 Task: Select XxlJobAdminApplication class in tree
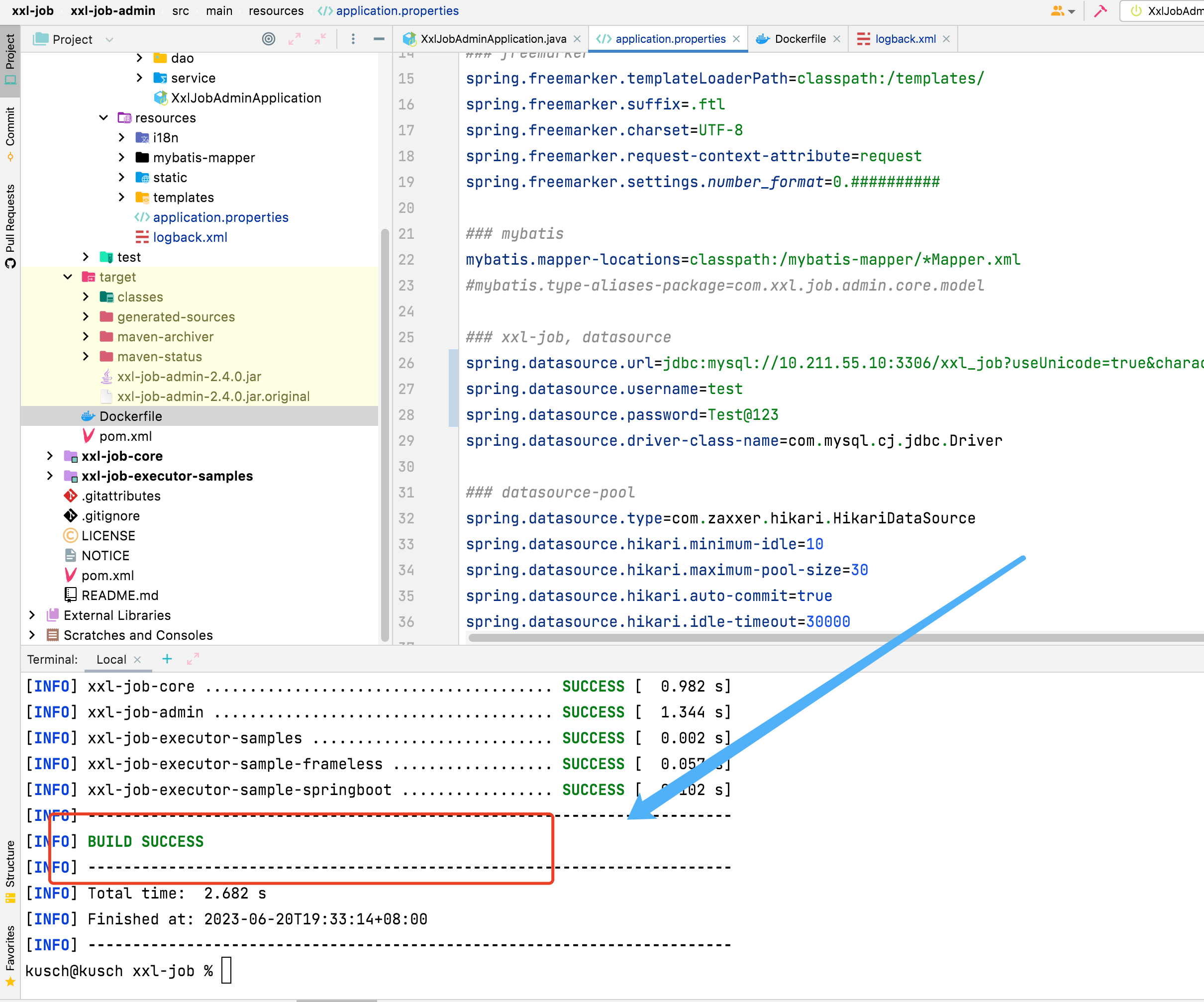(237, 98)
